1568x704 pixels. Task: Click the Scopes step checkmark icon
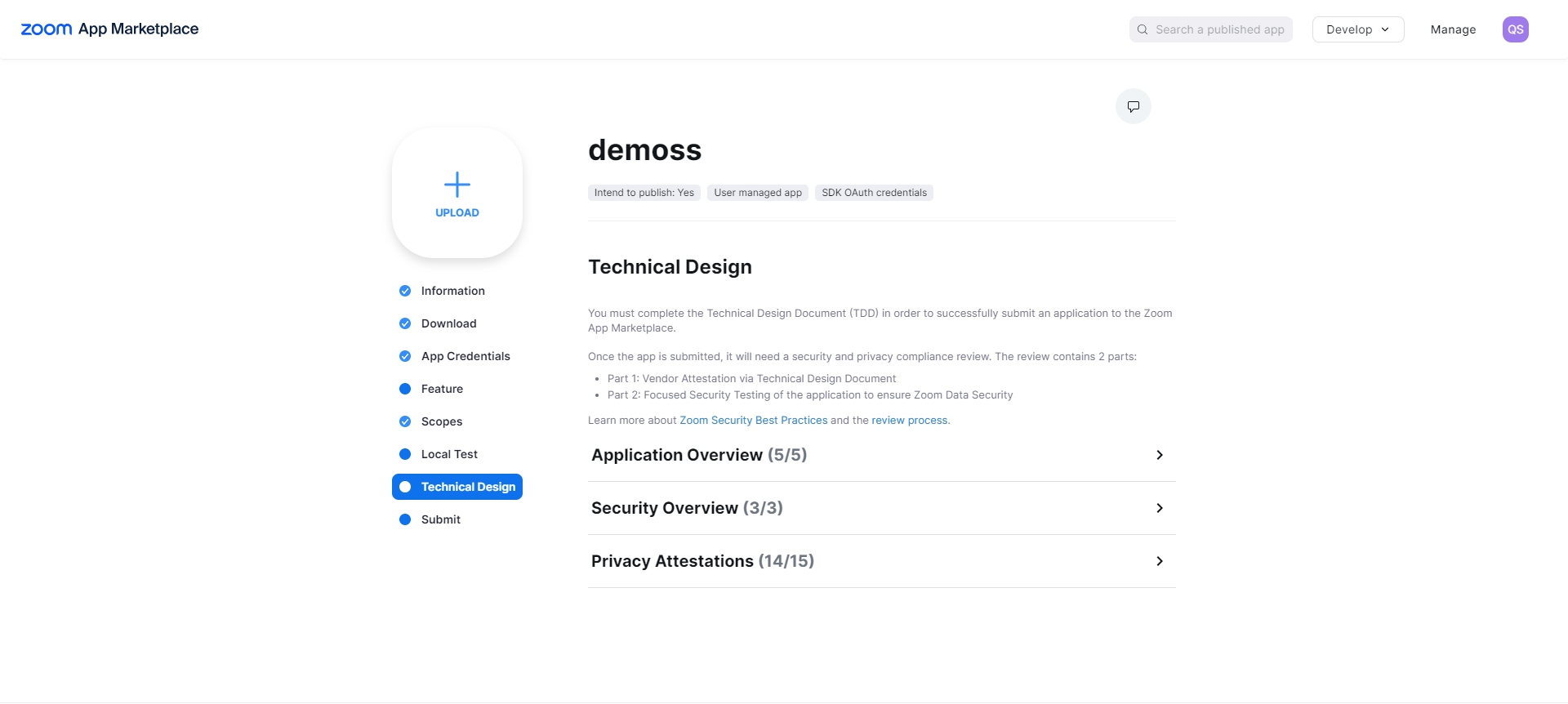(405, 421)
